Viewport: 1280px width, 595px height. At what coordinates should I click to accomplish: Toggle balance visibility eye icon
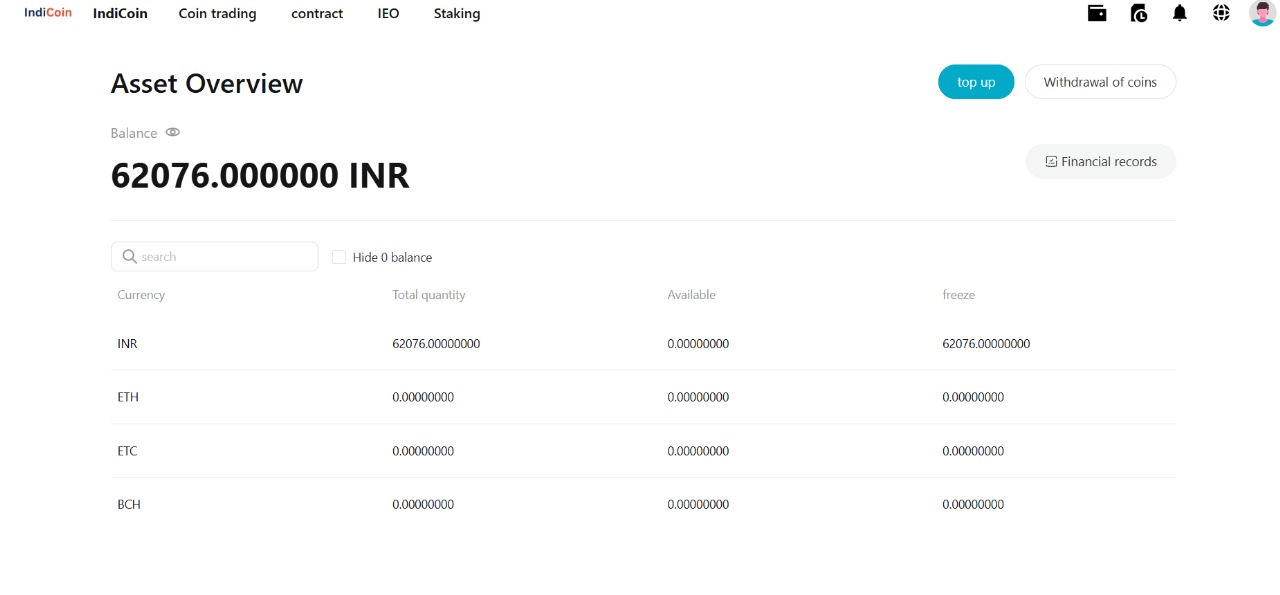point(173,132)
